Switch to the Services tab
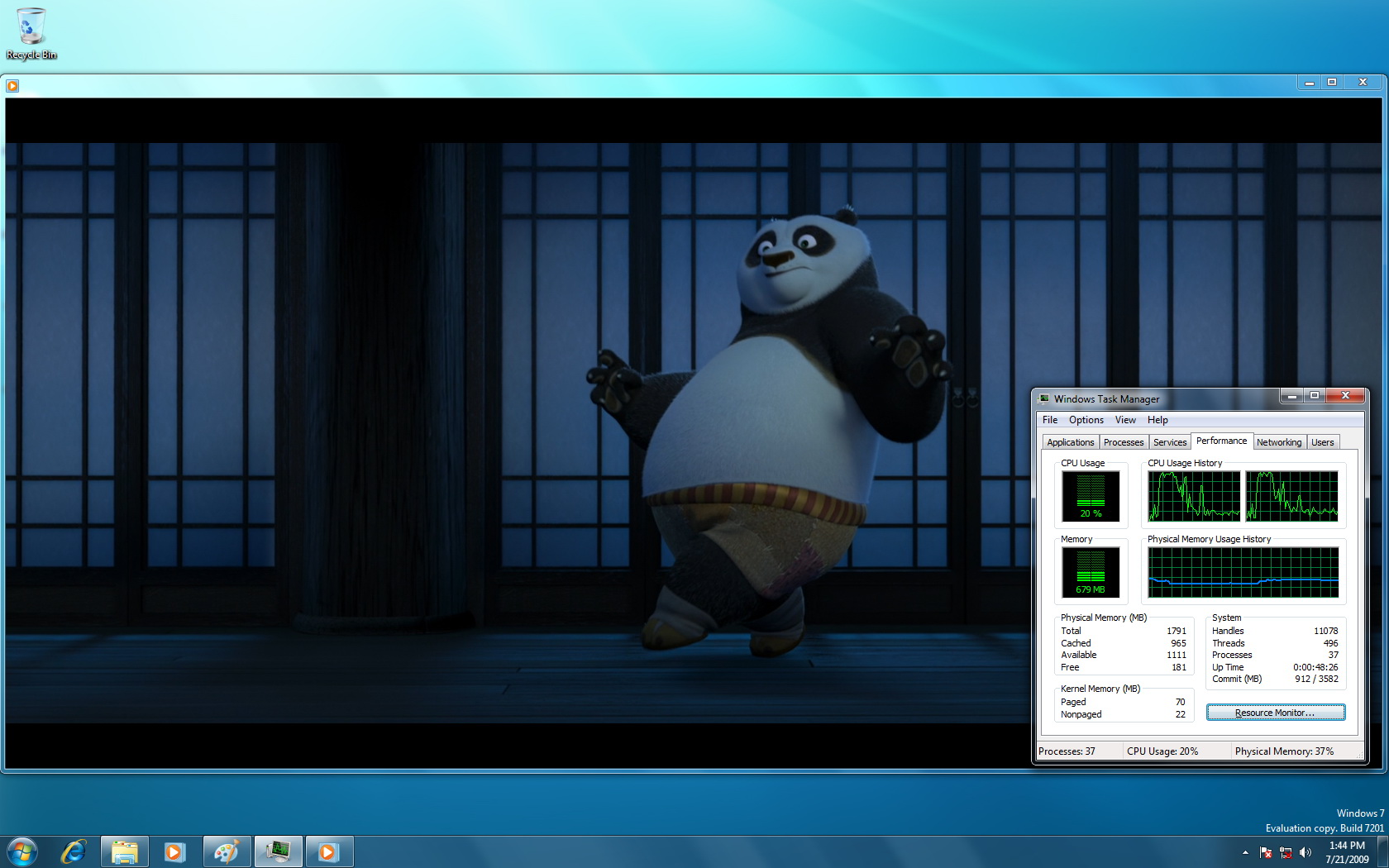This screenshot has width=1389, height=868. click(x=1170, y=442)
